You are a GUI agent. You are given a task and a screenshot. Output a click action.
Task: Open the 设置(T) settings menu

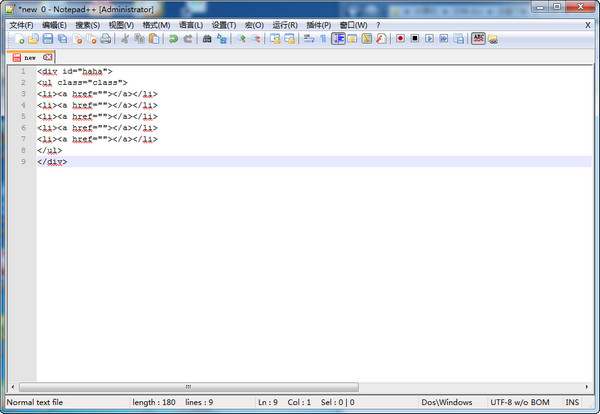pyautogui.click(x=224, y=24)
